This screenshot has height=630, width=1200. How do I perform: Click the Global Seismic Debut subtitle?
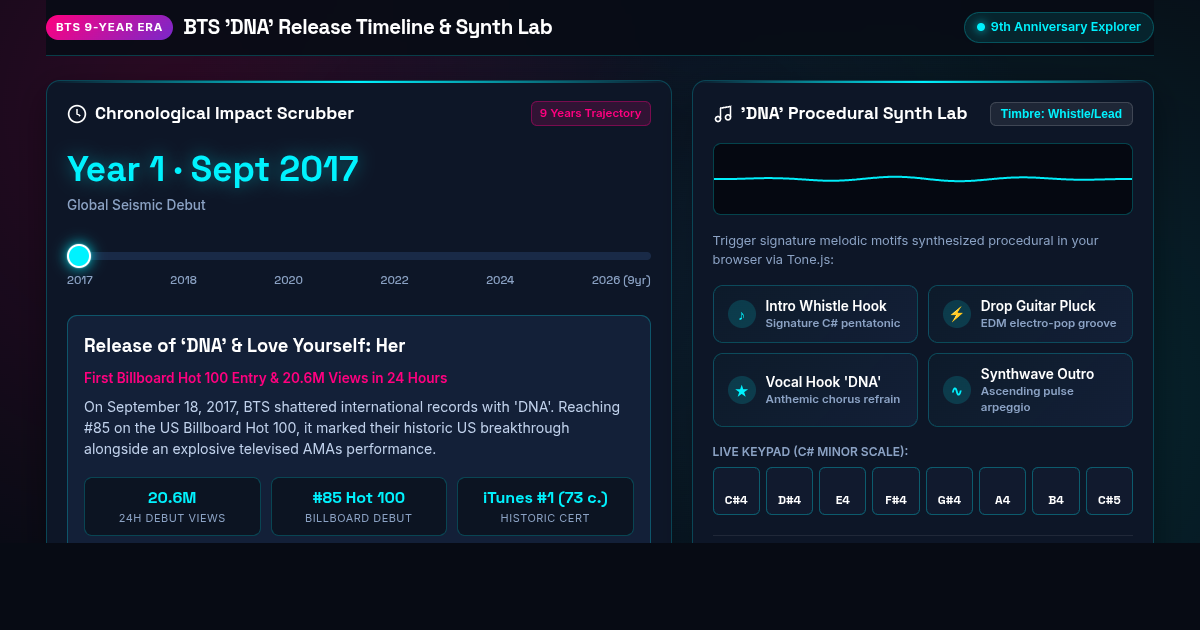tap(136, 205)
